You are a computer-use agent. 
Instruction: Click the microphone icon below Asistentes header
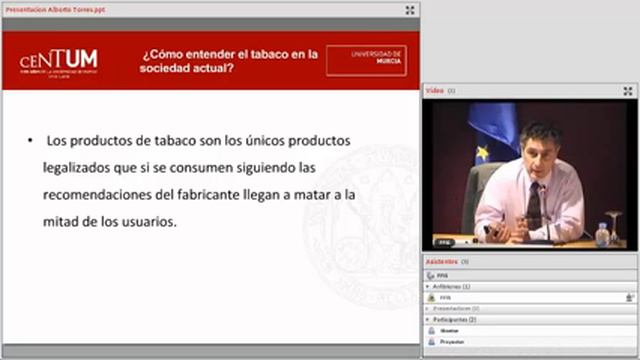[430, 276]
